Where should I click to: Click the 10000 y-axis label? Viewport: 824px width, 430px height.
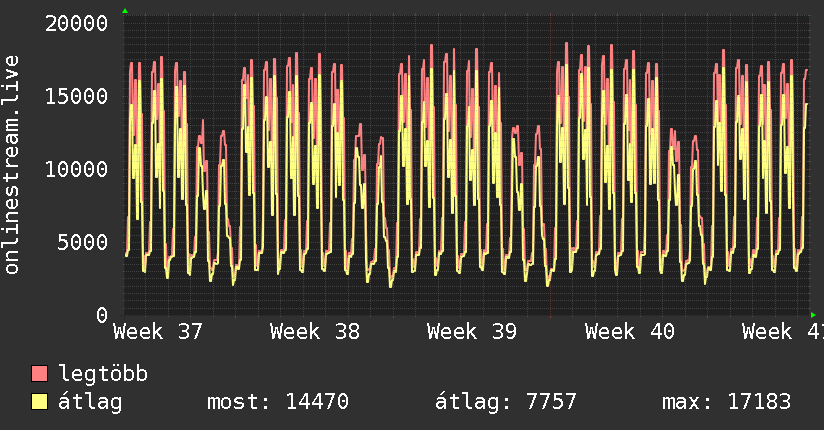point(76,169)
